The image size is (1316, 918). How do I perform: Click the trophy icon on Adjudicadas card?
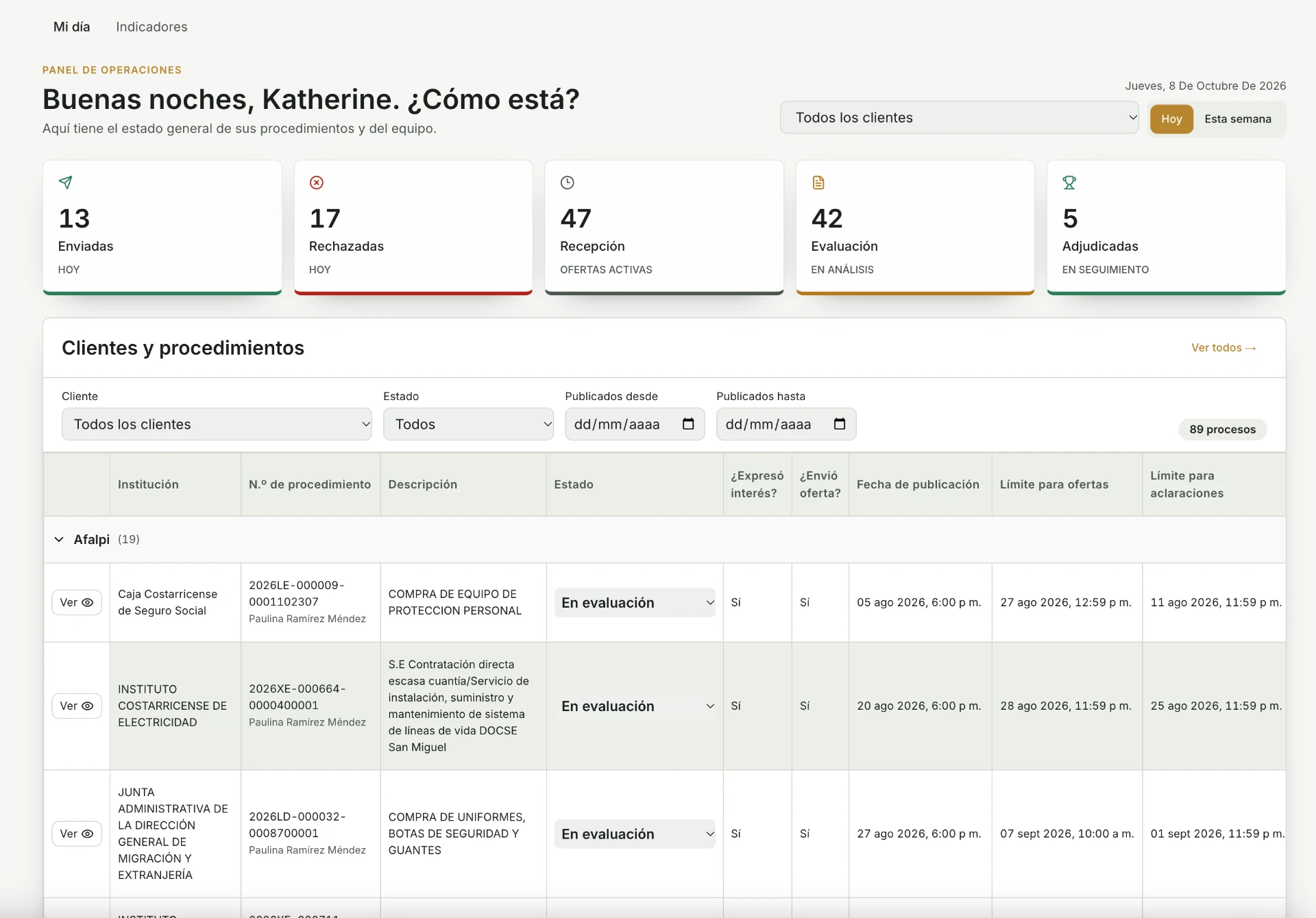(x=1069, y=182)
